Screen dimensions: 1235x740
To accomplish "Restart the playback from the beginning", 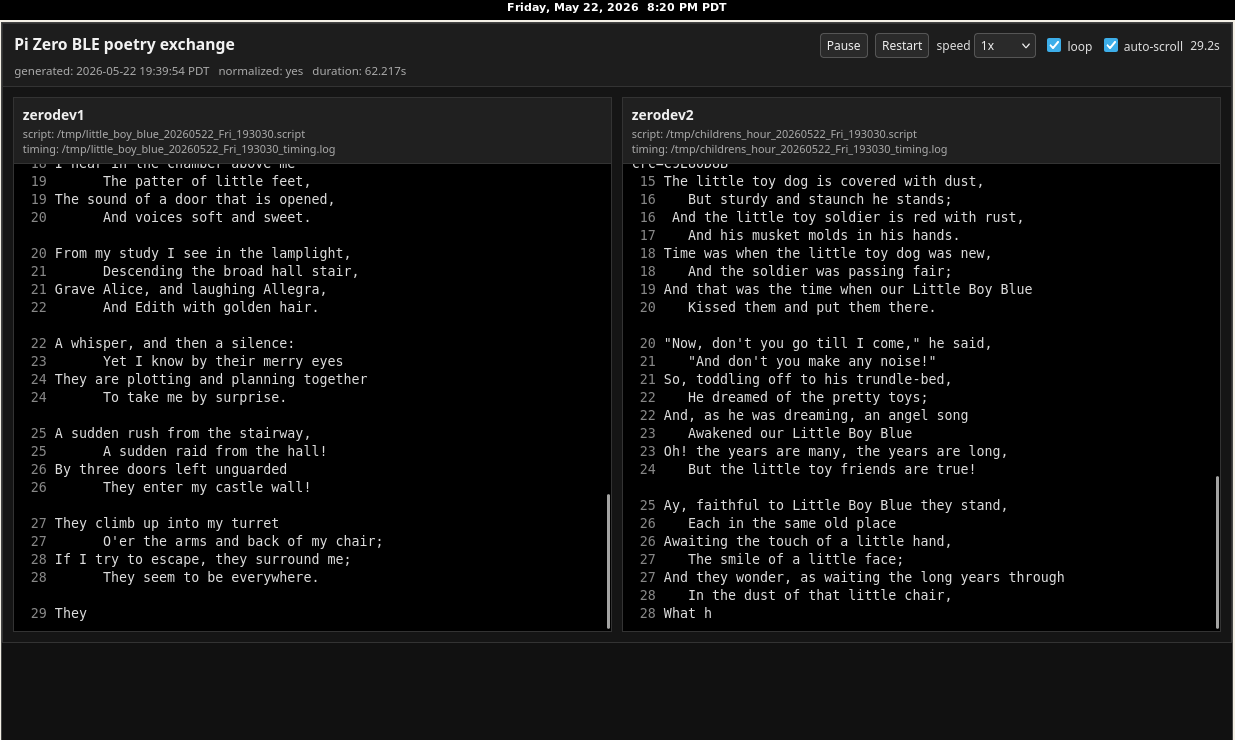I will tap(902, 45).
